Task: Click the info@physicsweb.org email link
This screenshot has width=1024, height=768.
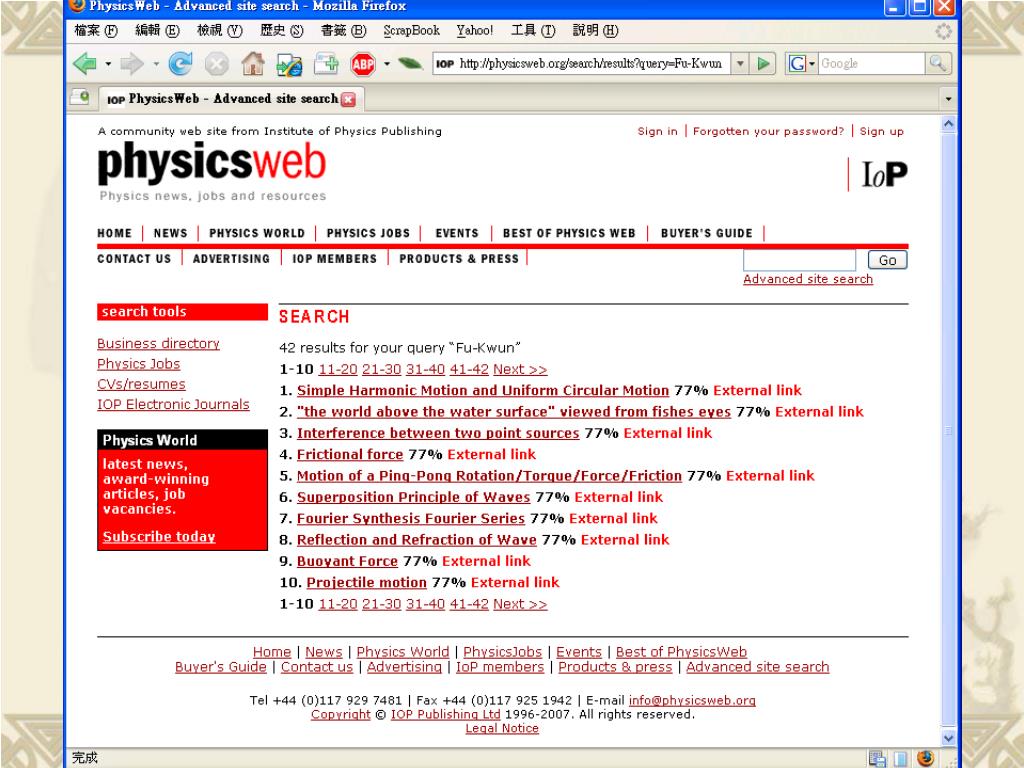Action: [x=692, y=700]
